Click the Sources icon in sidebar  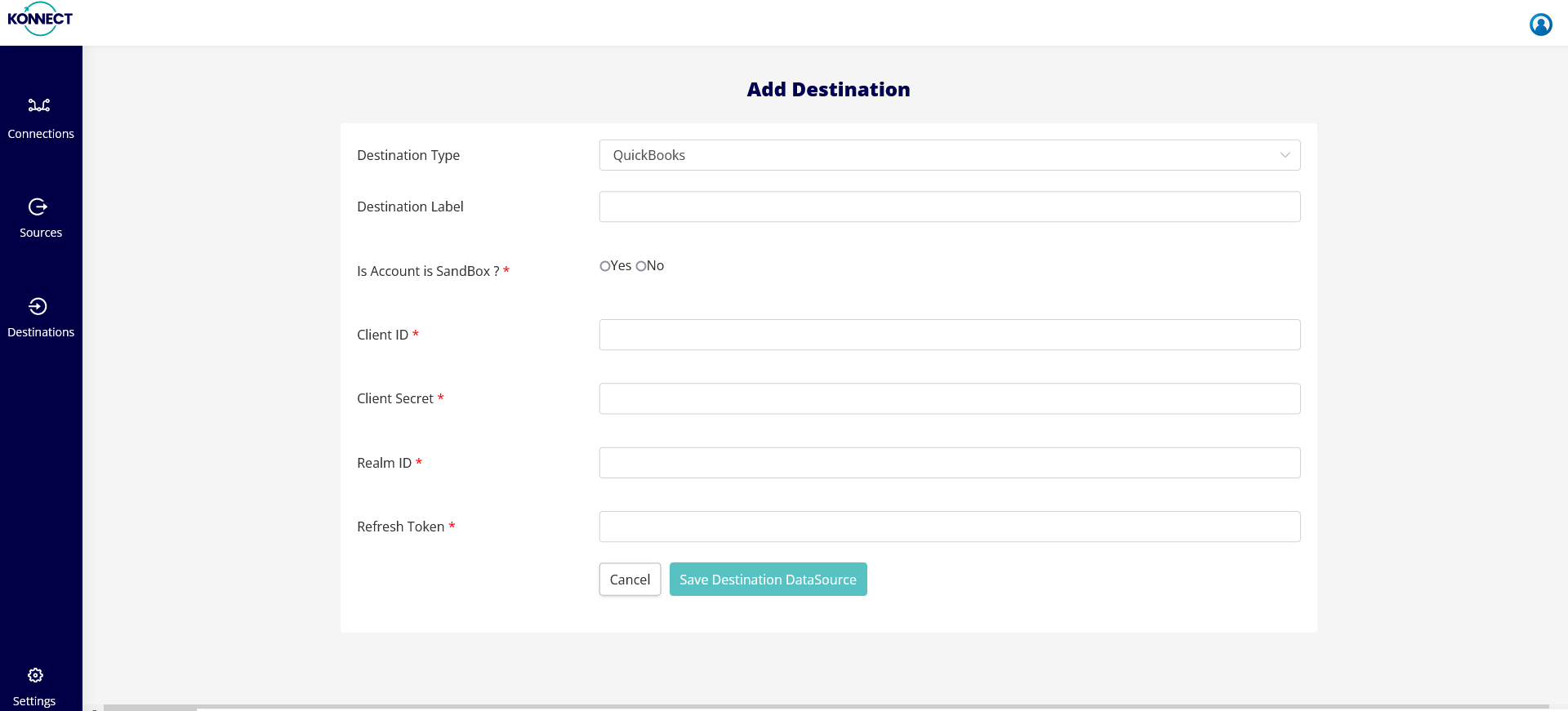pos(38,207)
